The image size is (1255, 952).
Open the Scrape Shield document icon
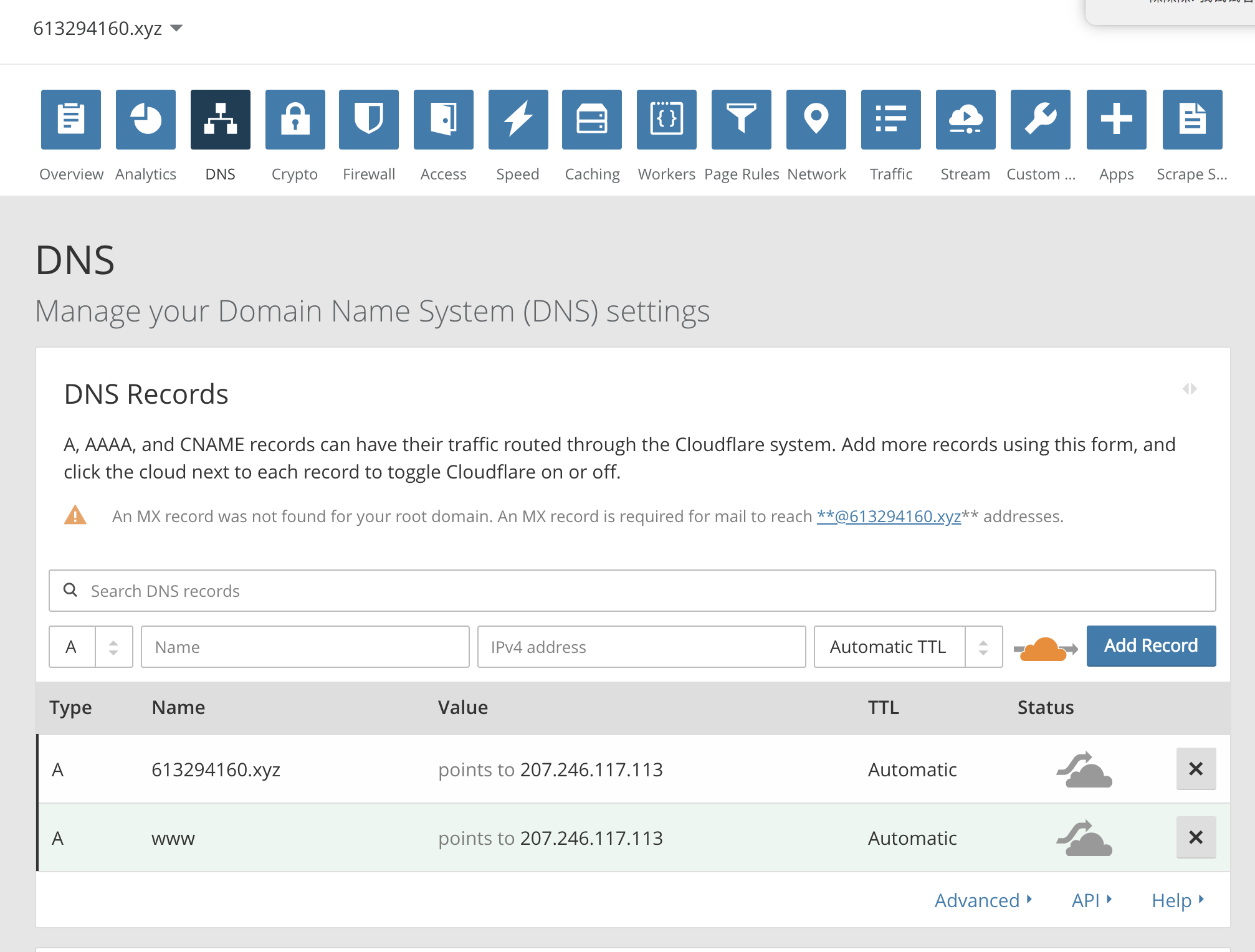[x=1193, y=120]
